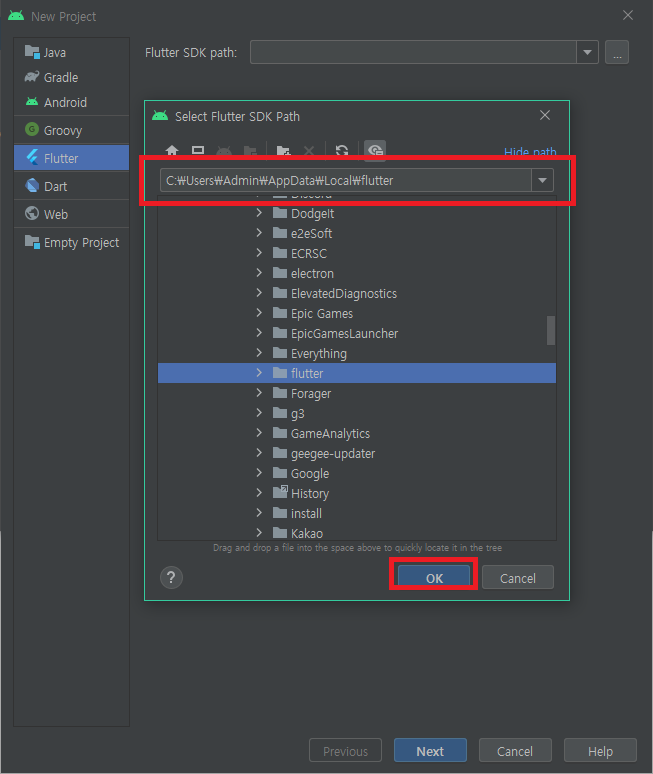
Task: Expand the Epic Games folder
Action: [x=259, y=313]
